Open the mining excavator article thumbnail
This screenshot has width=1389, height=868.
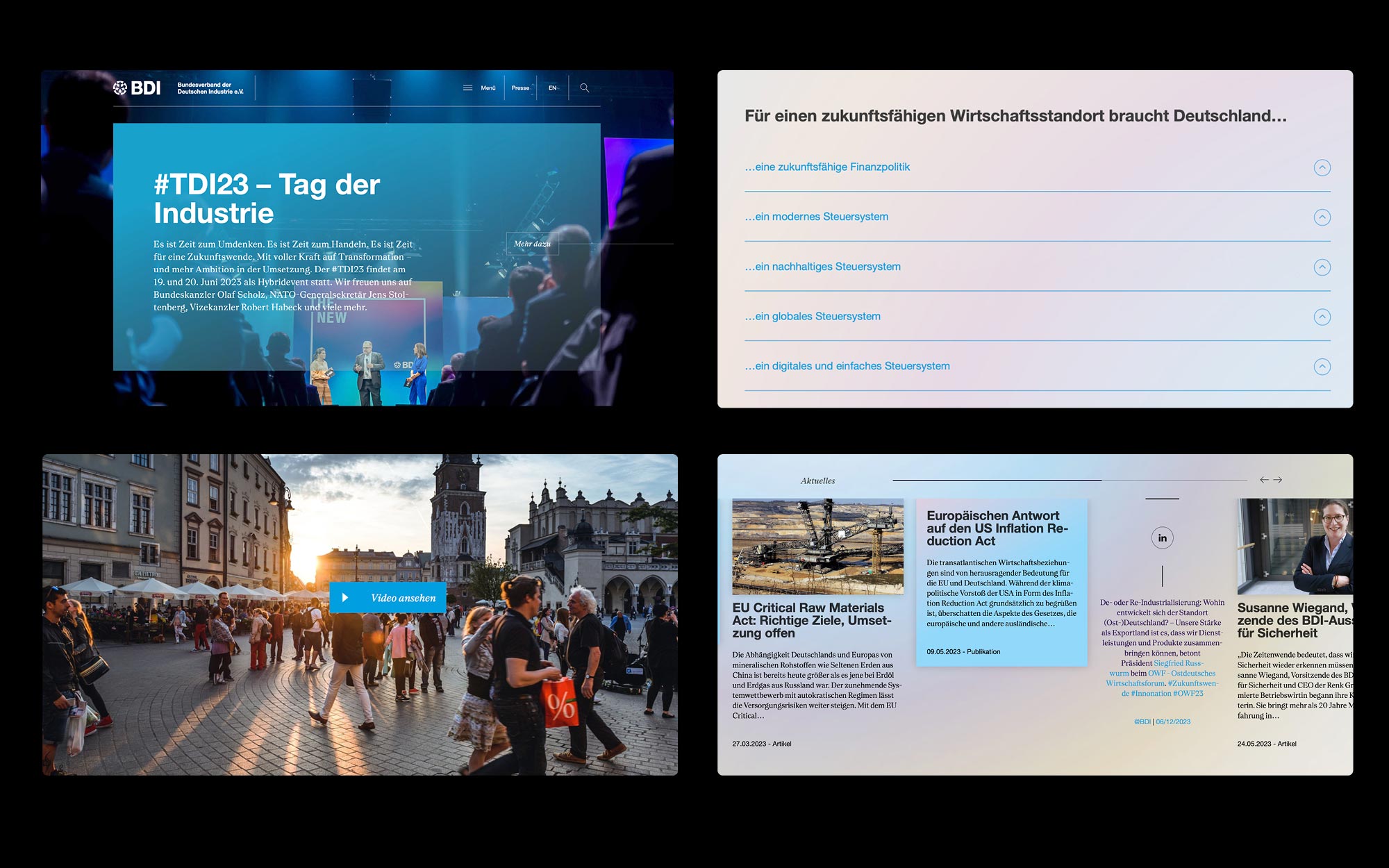(817, 546)
